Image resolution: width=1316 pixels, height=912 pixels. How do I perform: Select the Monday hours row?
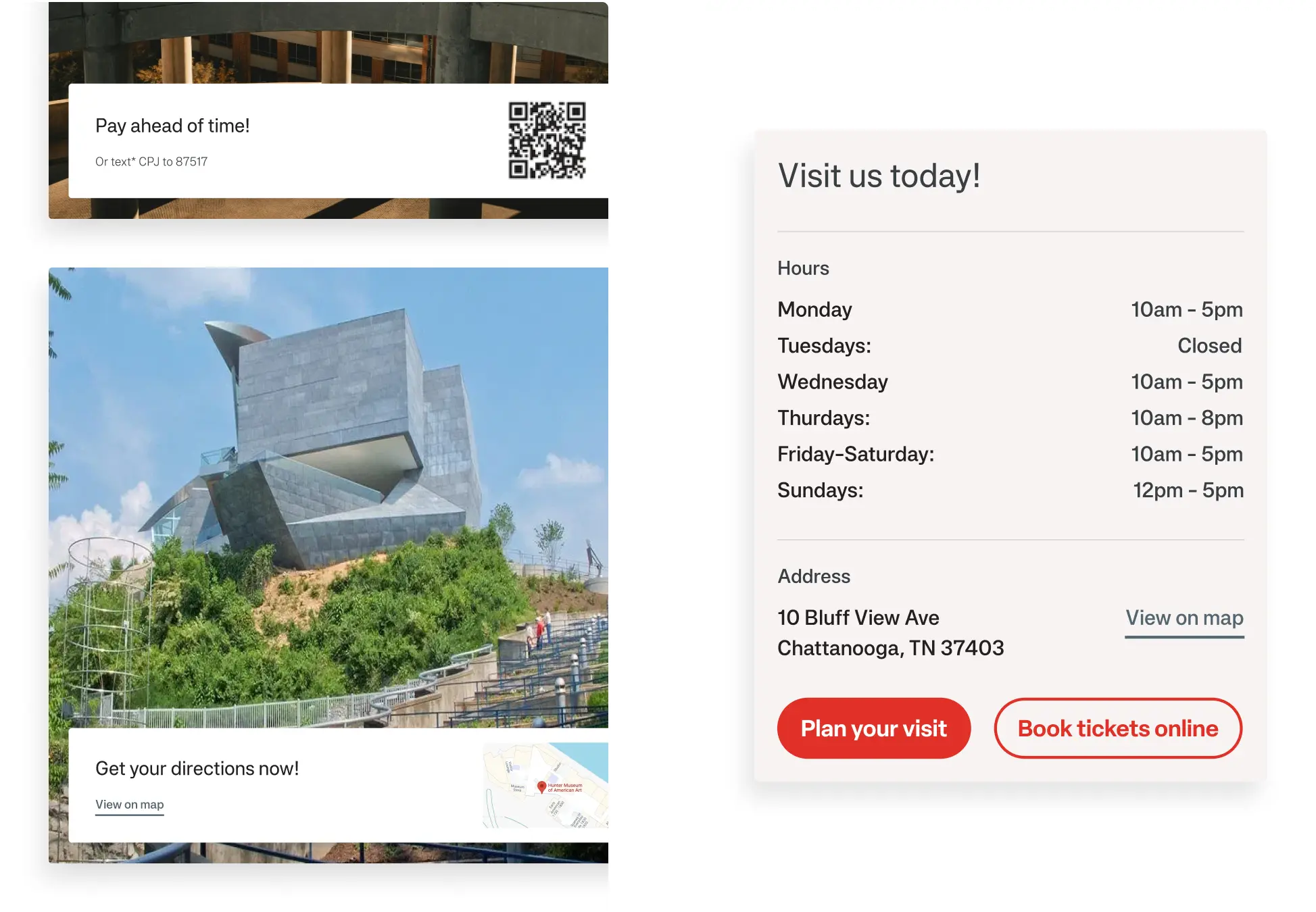coord(1010,309)
